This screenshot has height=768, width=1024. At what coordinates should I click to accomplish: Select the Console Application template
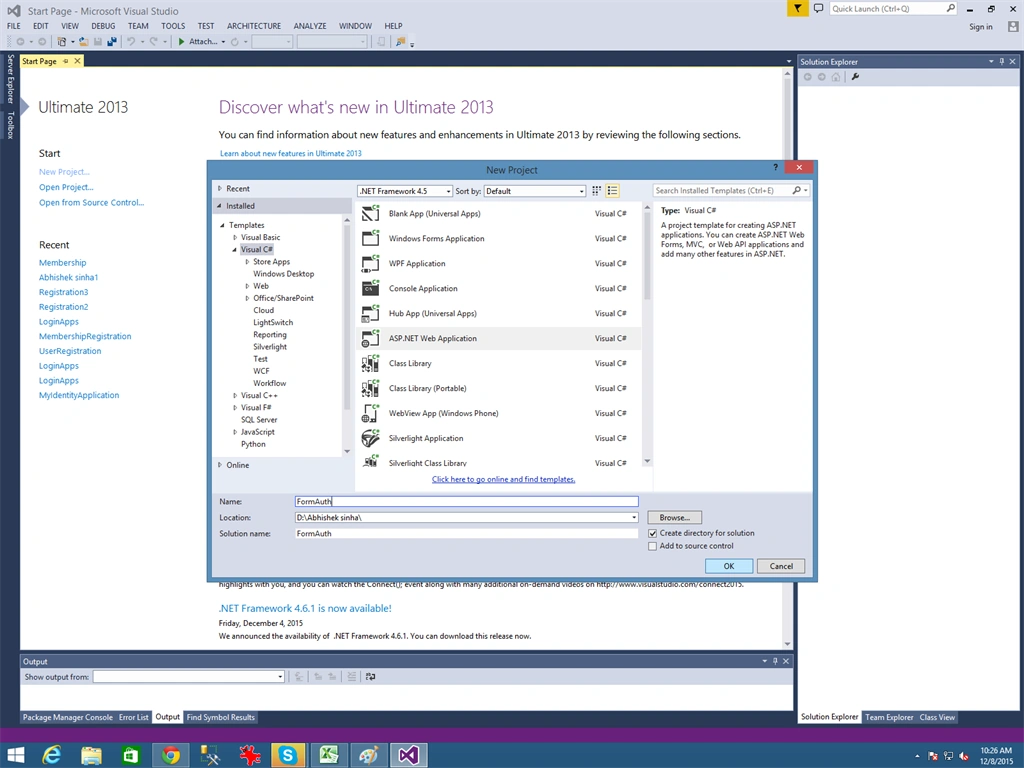click(x=498, y=289)
